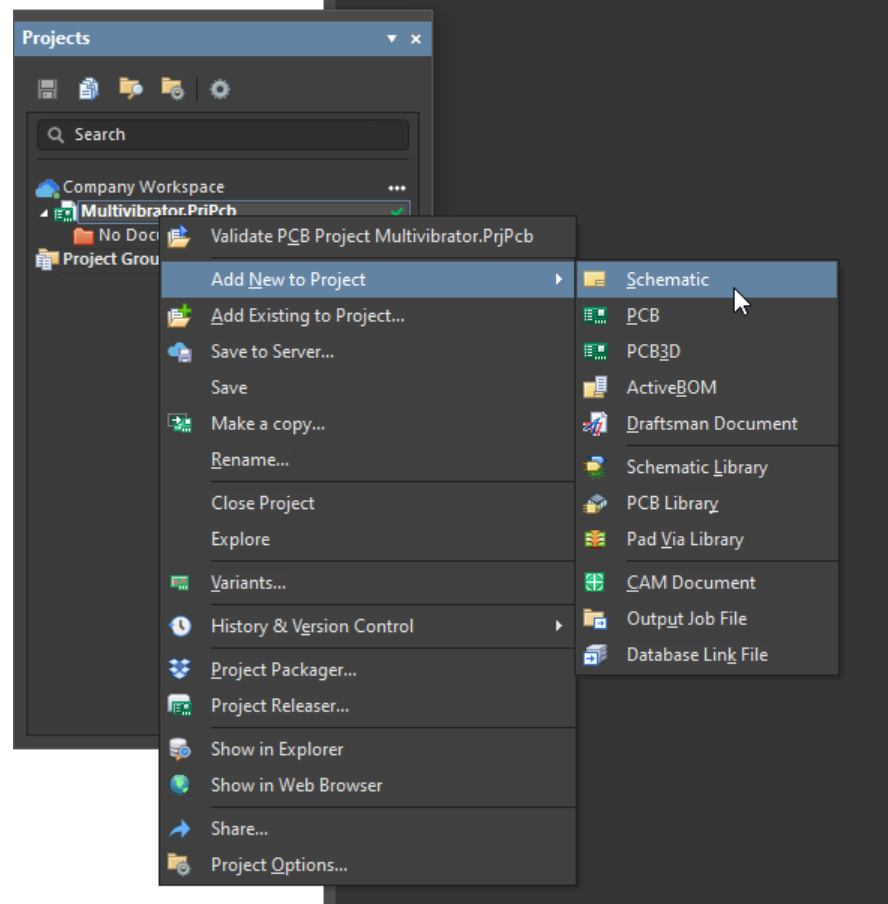Collapse the Multivibrator.PrjPcb tree node
Viewport: 888px width, 904px height.
(44, 213)
